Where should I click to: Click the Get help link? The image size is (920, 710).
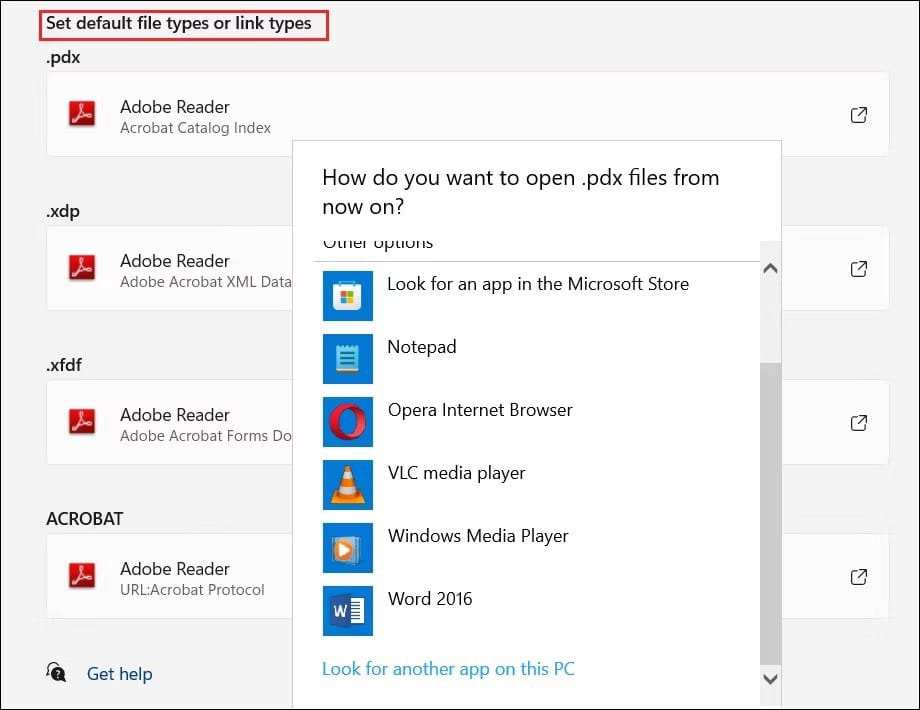pos(119,674)
